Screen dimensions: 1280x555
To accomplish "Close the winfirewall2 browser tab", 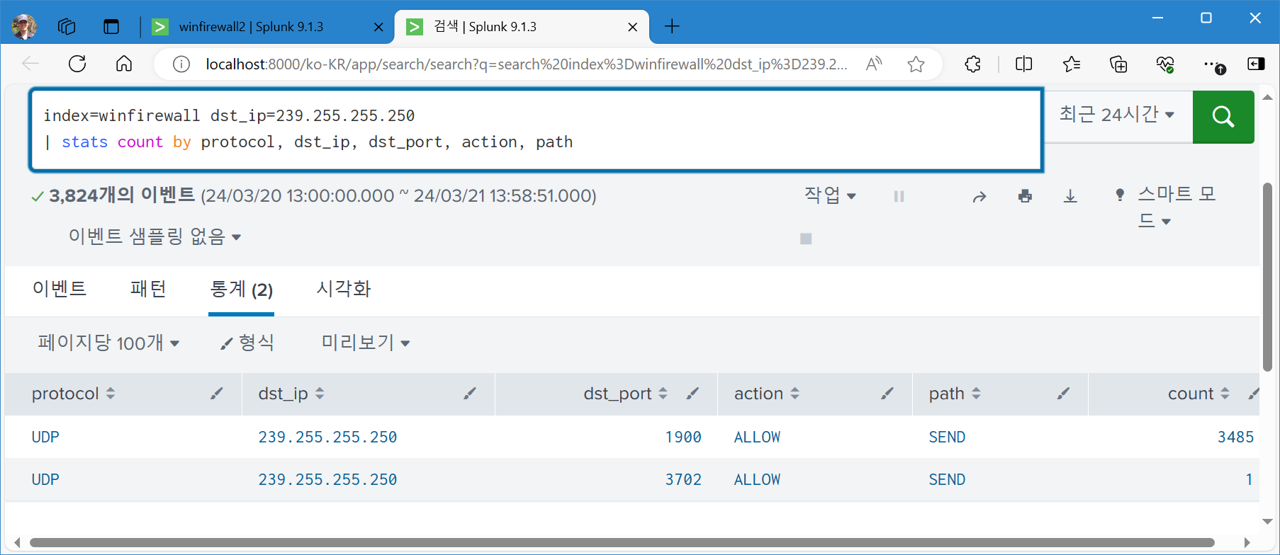I will [x=378, y=27].
